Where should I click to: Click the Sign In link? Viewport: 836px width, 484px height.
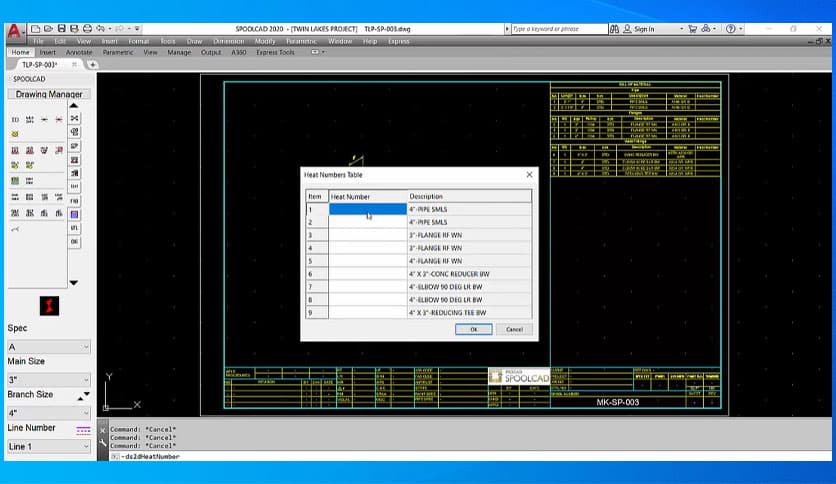tap(644, 29)
